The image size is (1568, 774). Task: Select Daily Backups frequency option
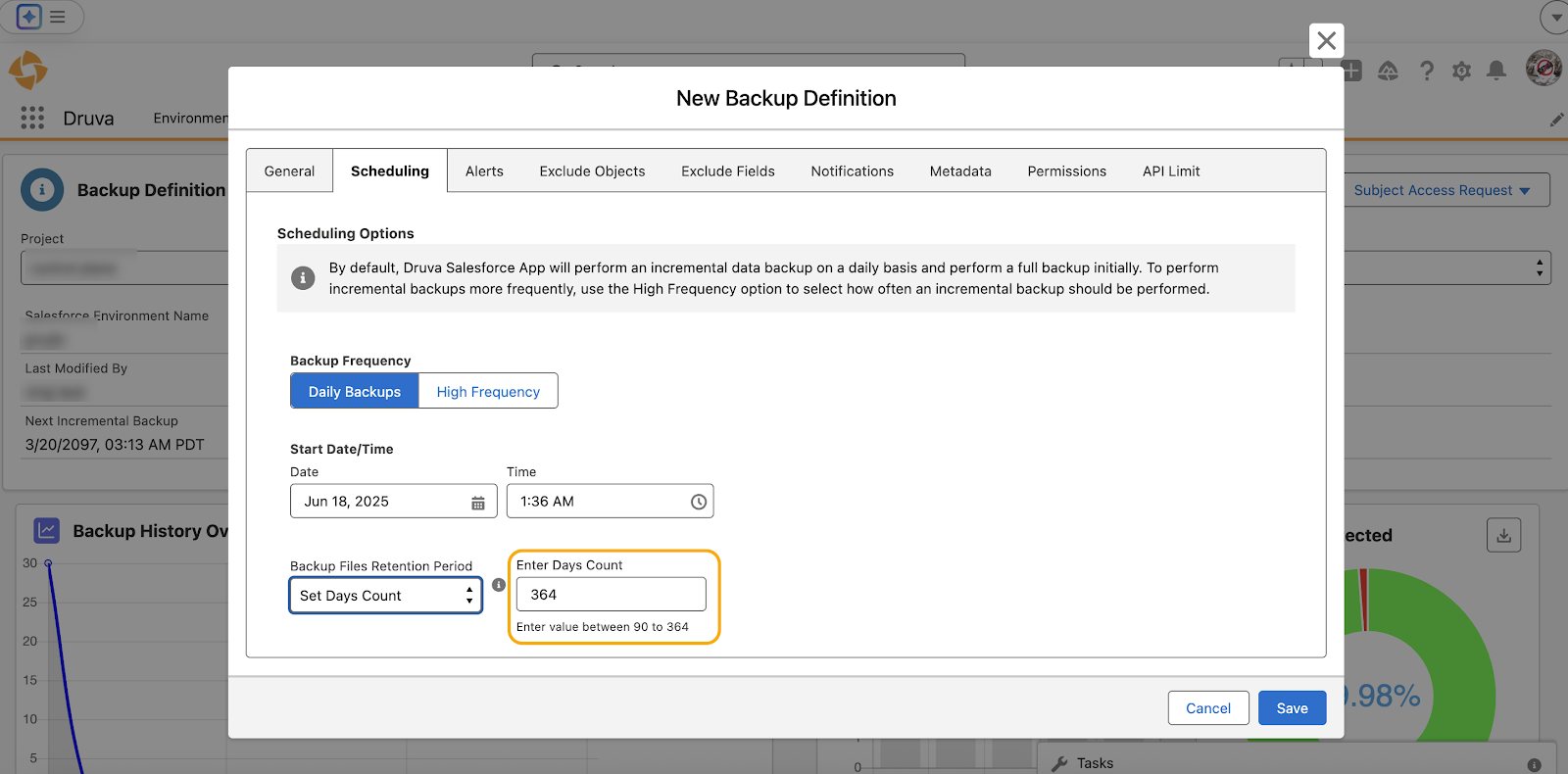(355, 391)
